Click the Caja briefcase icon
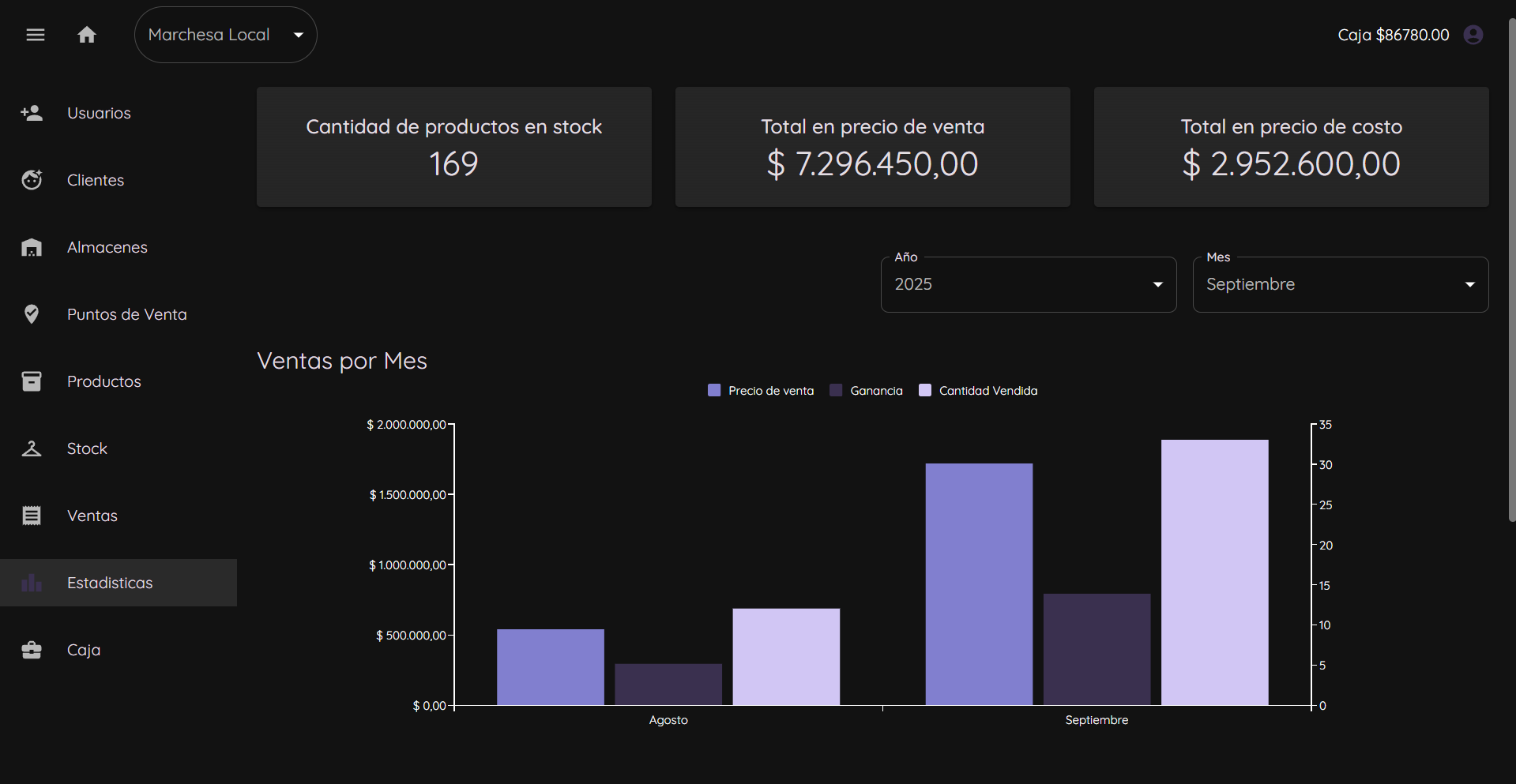The height and width of the screenshot is (784, 1516). 32,650
